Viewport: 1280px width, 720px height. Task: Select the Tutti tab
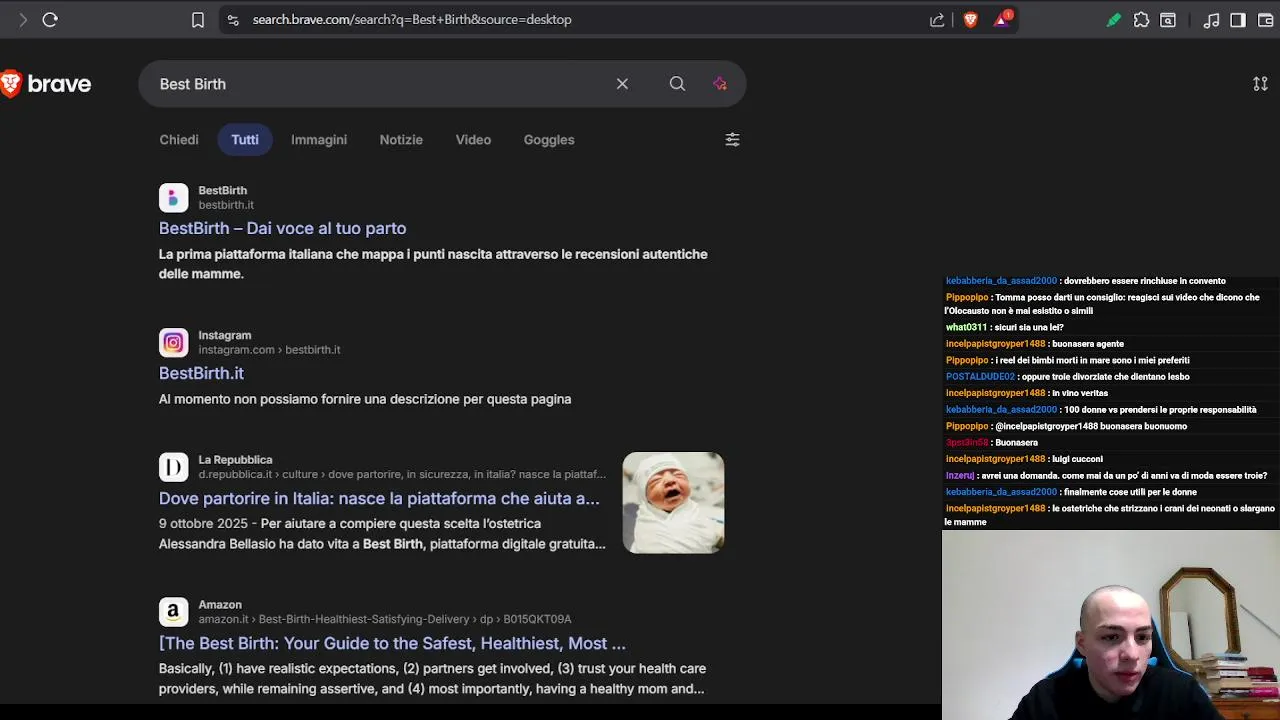coord(245,140)
